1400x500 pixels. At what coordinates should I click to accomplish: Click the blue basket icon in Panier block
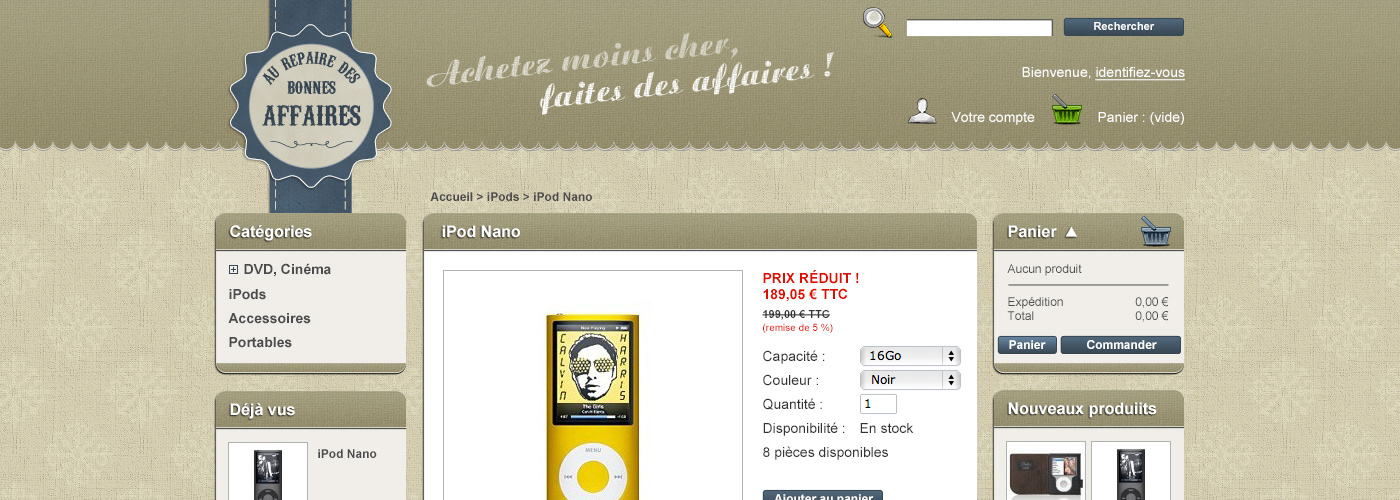click(1156, 232)
